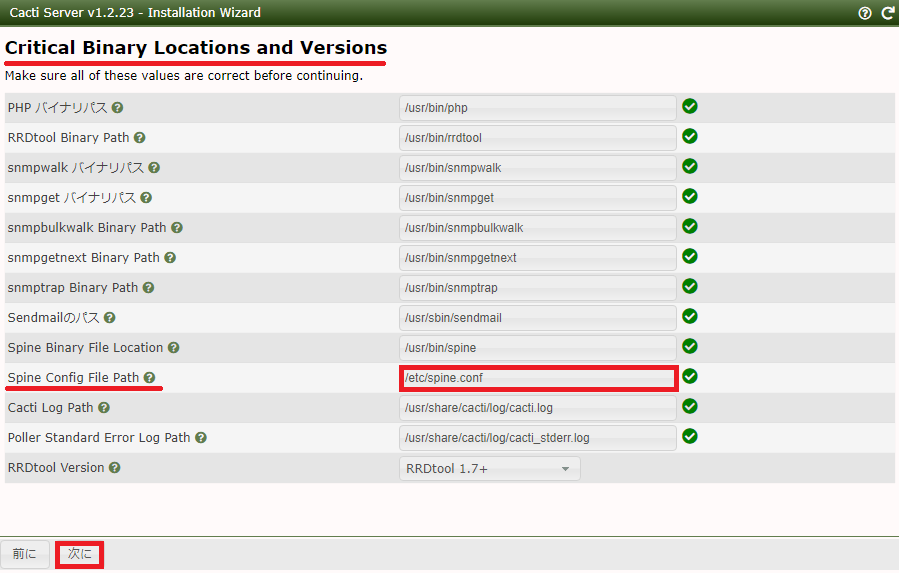899x573 pixels.
Task: Focus the Cacti Log Path field
Action: point(538,408)
